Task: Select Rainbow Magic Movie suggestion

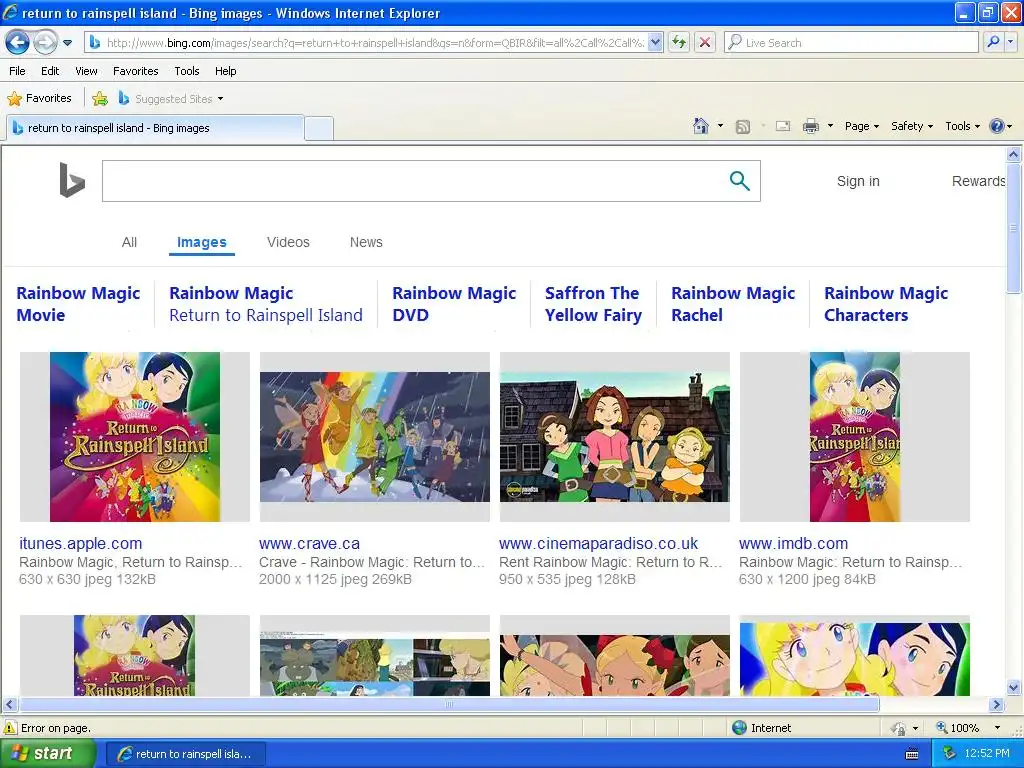Action: (78, 304)
